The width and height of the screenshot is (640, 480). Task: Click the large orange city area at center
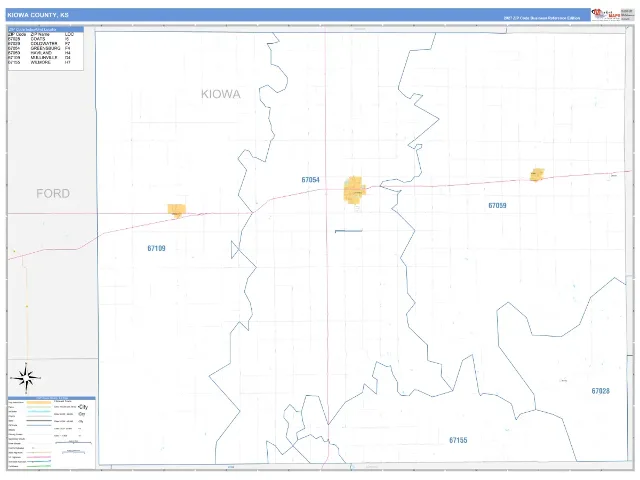click(354, 190)
